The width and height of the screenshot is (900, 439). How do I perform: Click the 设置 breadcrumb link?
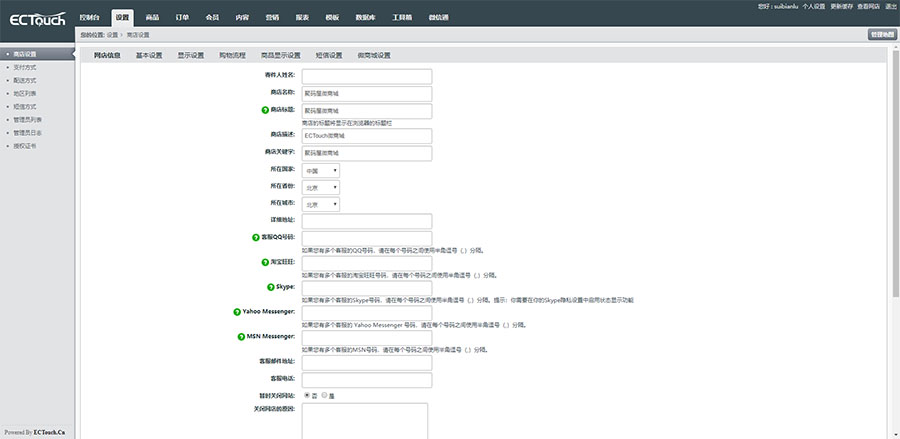[112, 35]
